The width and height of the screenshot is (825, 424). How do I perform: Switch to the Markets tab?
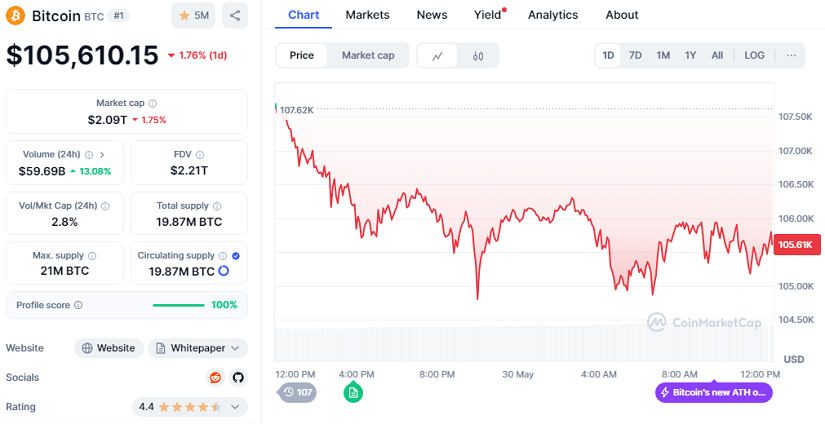click(367, 15)
